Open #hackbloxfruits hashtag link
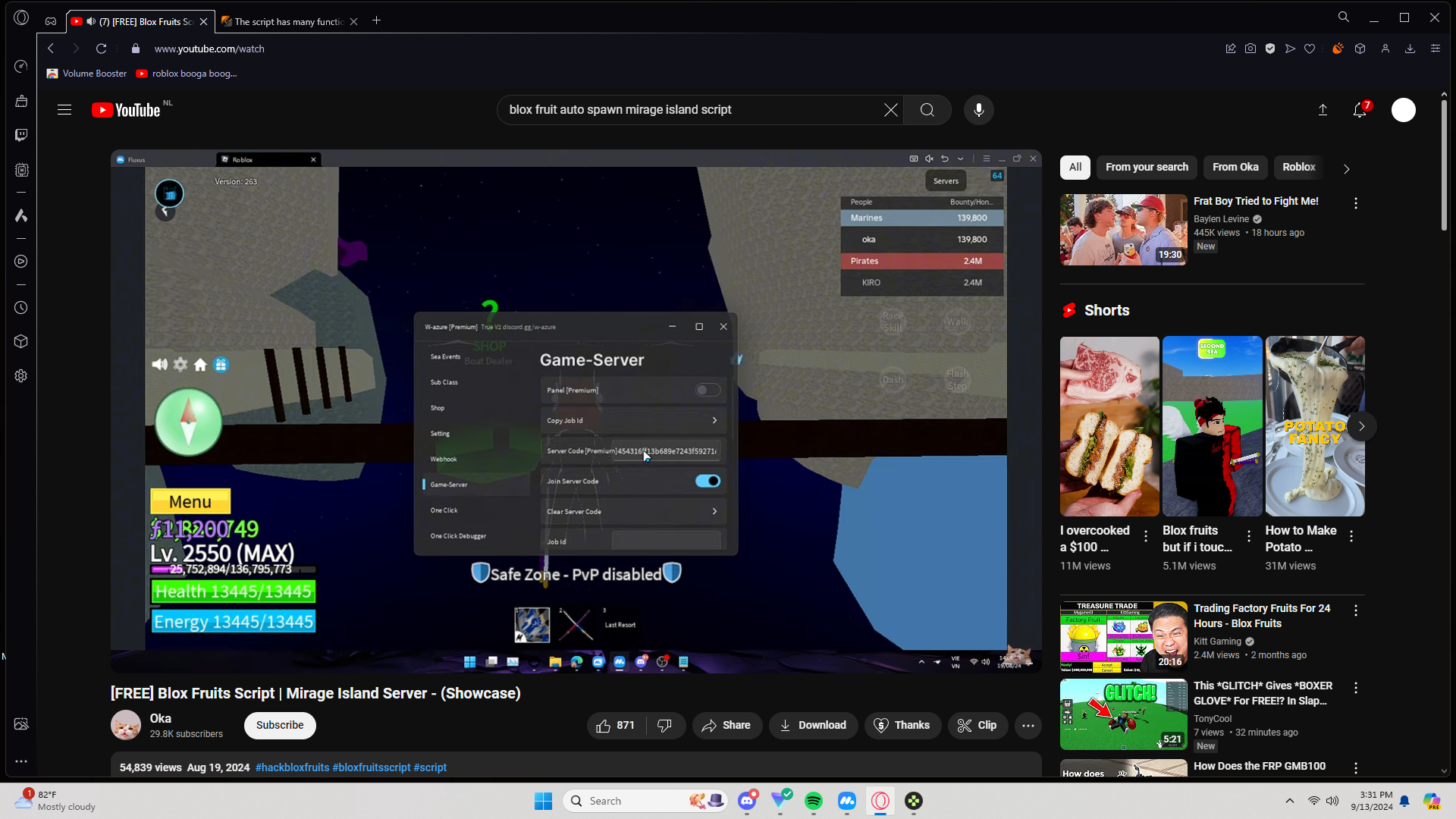 (x=292, y=767)
